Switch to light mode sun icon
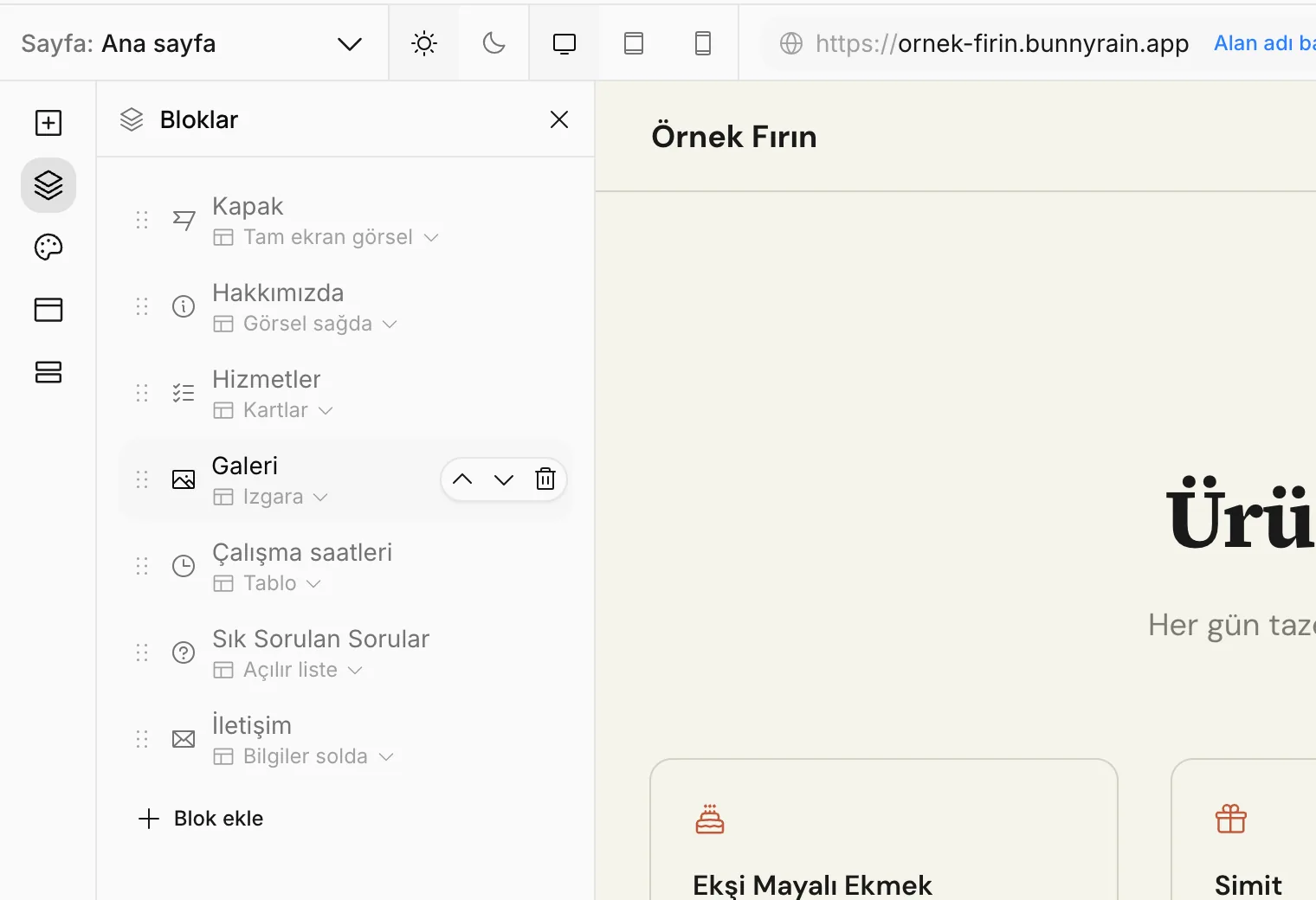Image resolution: width=1316 pixels, height=900 pixels. click(x=424, y=43)
